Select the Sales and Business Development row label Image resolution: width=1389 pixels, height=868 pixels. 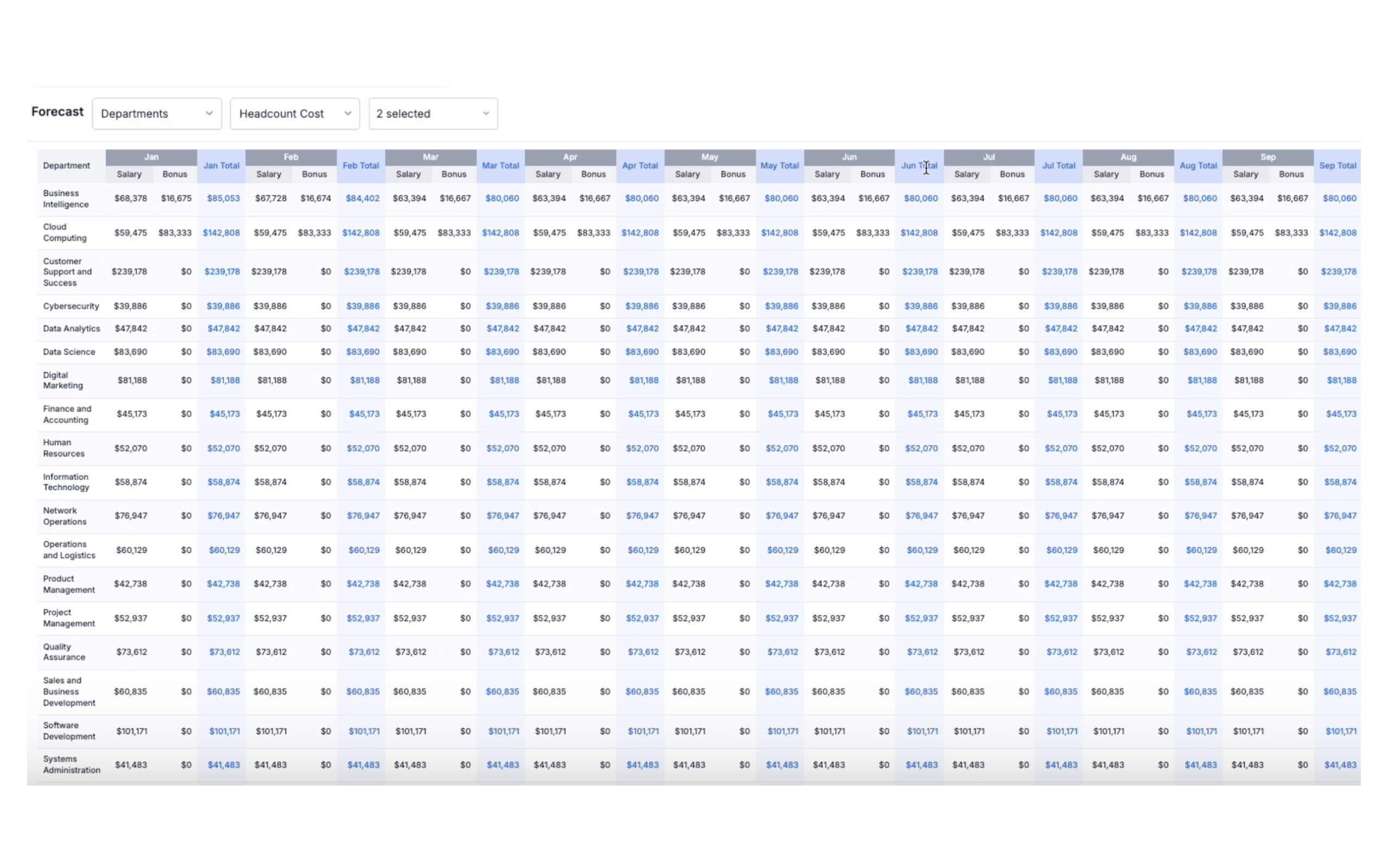click(x=69, y=691)
